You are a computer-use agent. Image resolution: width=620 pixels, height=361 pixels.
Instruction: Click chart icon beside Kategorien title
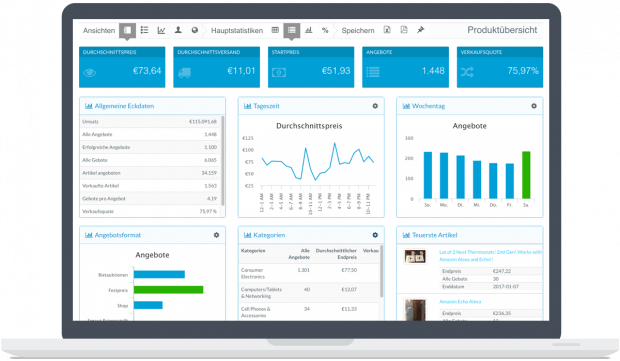pyautogui.click(x=248, y=235)
